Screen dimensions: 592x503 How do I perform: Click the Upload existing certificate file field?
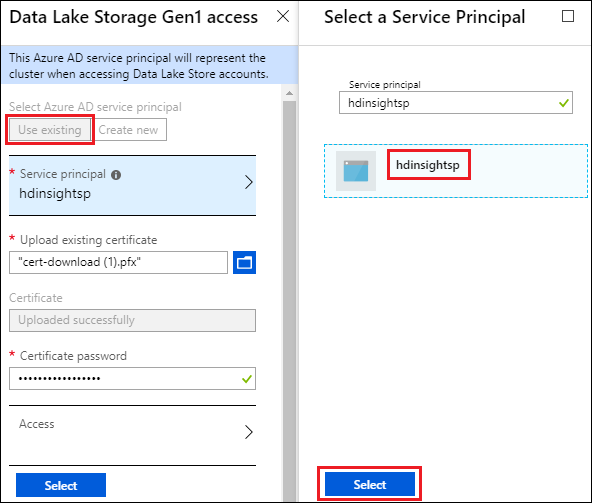[x=119, y=262]
